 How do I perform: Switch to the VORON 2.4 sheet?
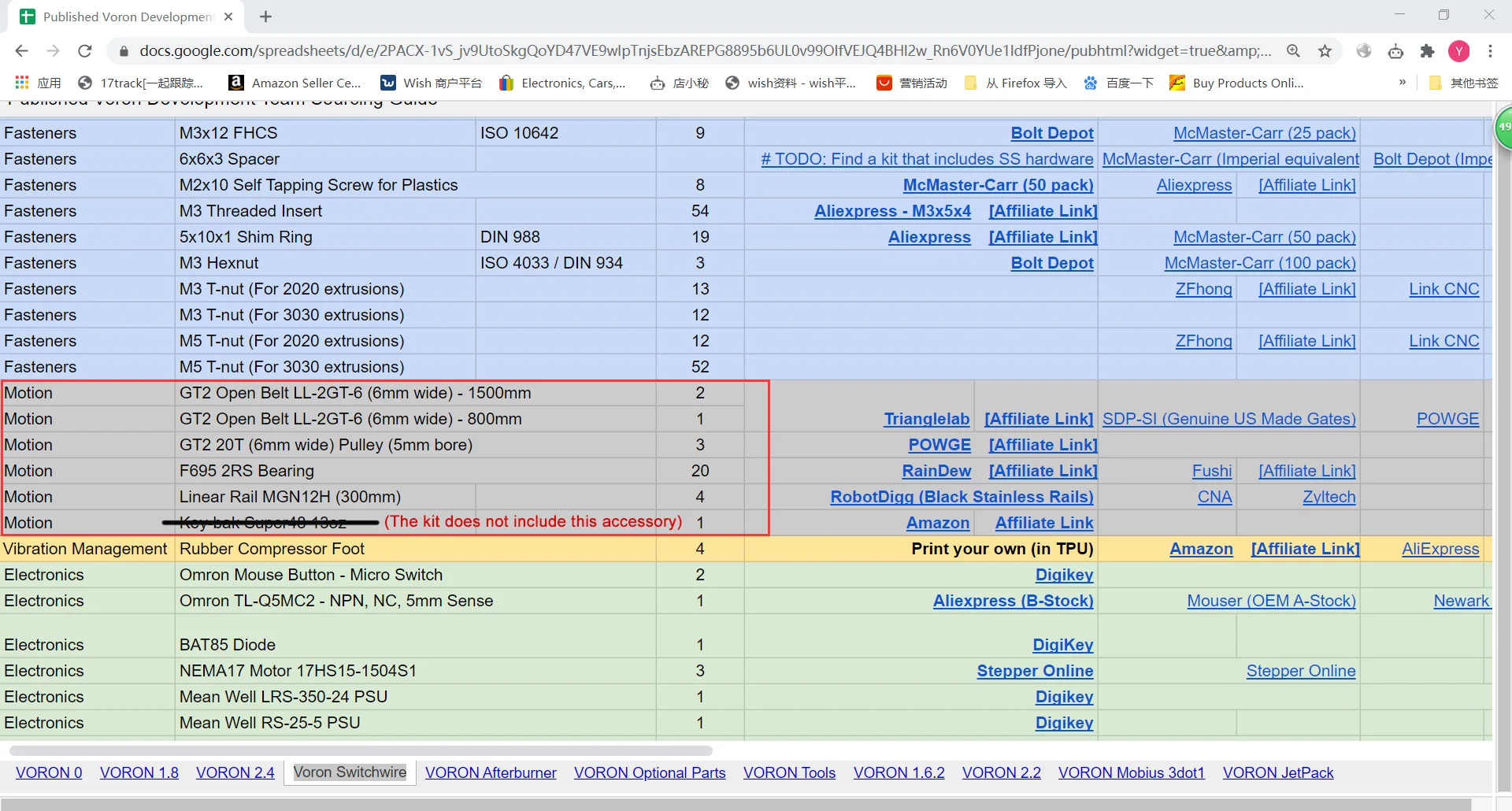(x=235, y=772)
